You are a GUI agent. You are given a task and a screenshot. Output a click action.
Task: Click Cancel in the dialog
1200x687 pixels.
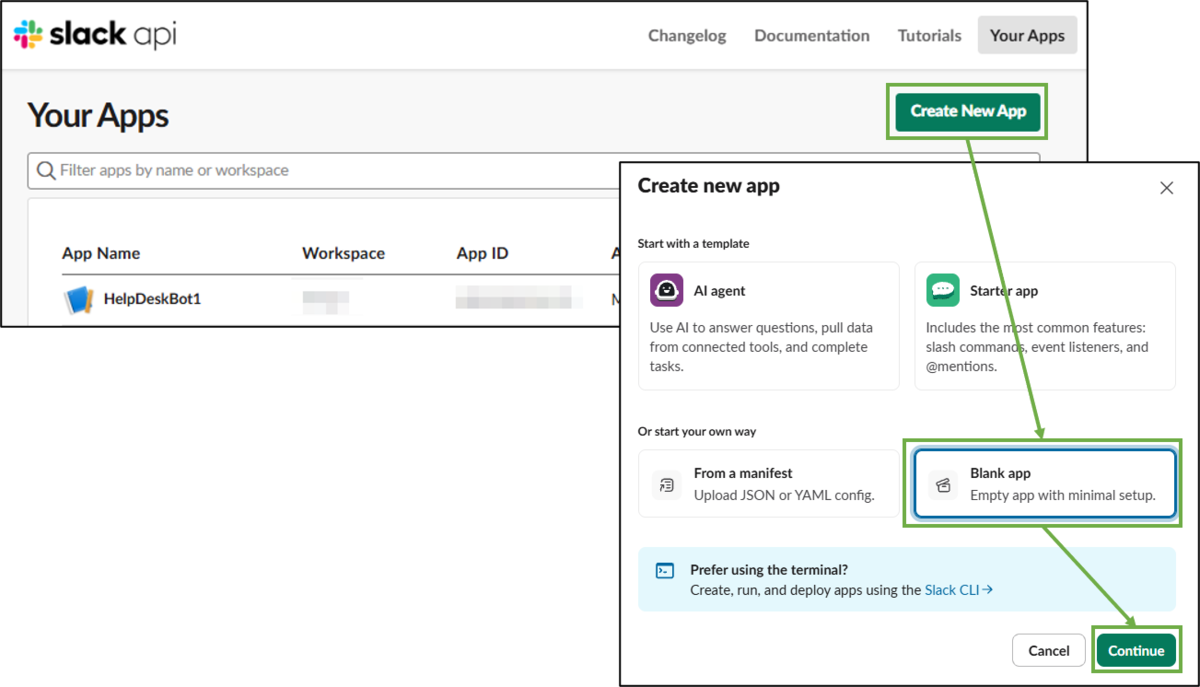point(1048,651)
